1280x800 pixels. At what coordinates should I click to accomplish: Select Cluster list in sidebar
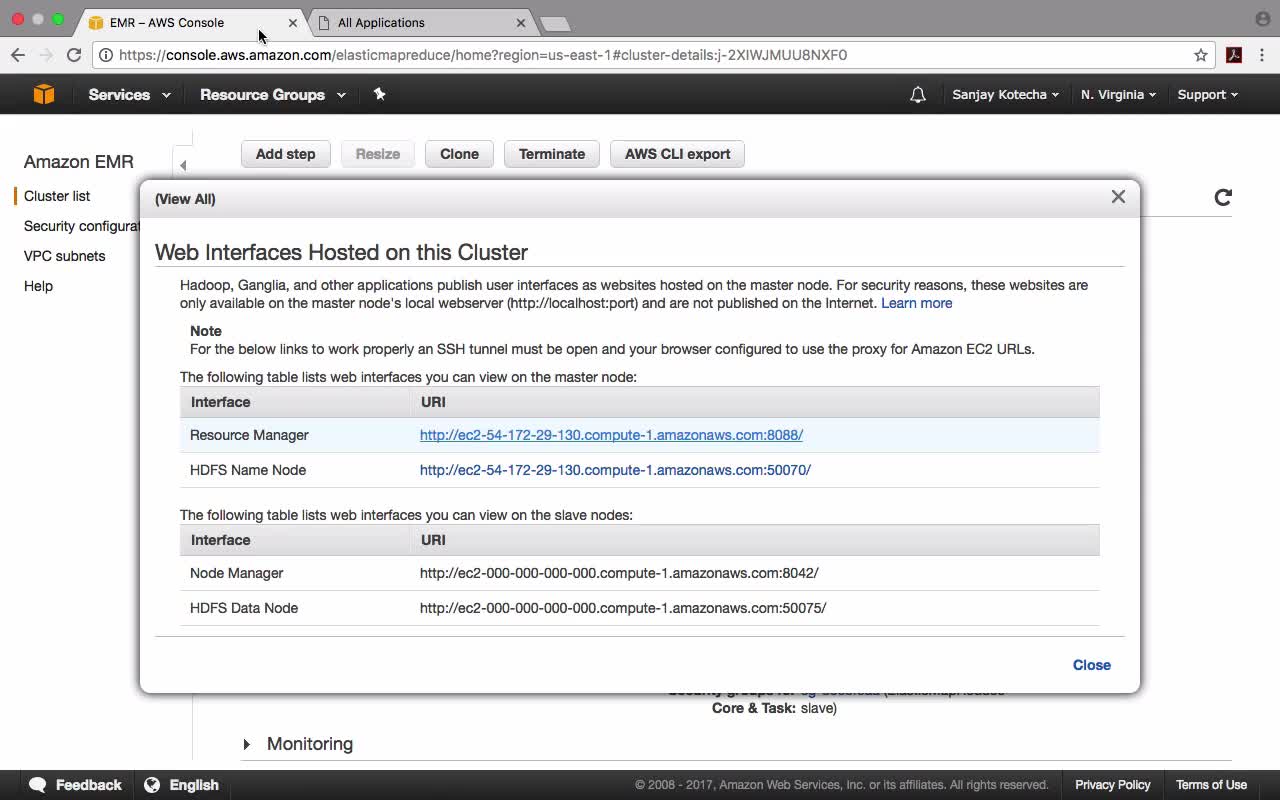point(57,196)
